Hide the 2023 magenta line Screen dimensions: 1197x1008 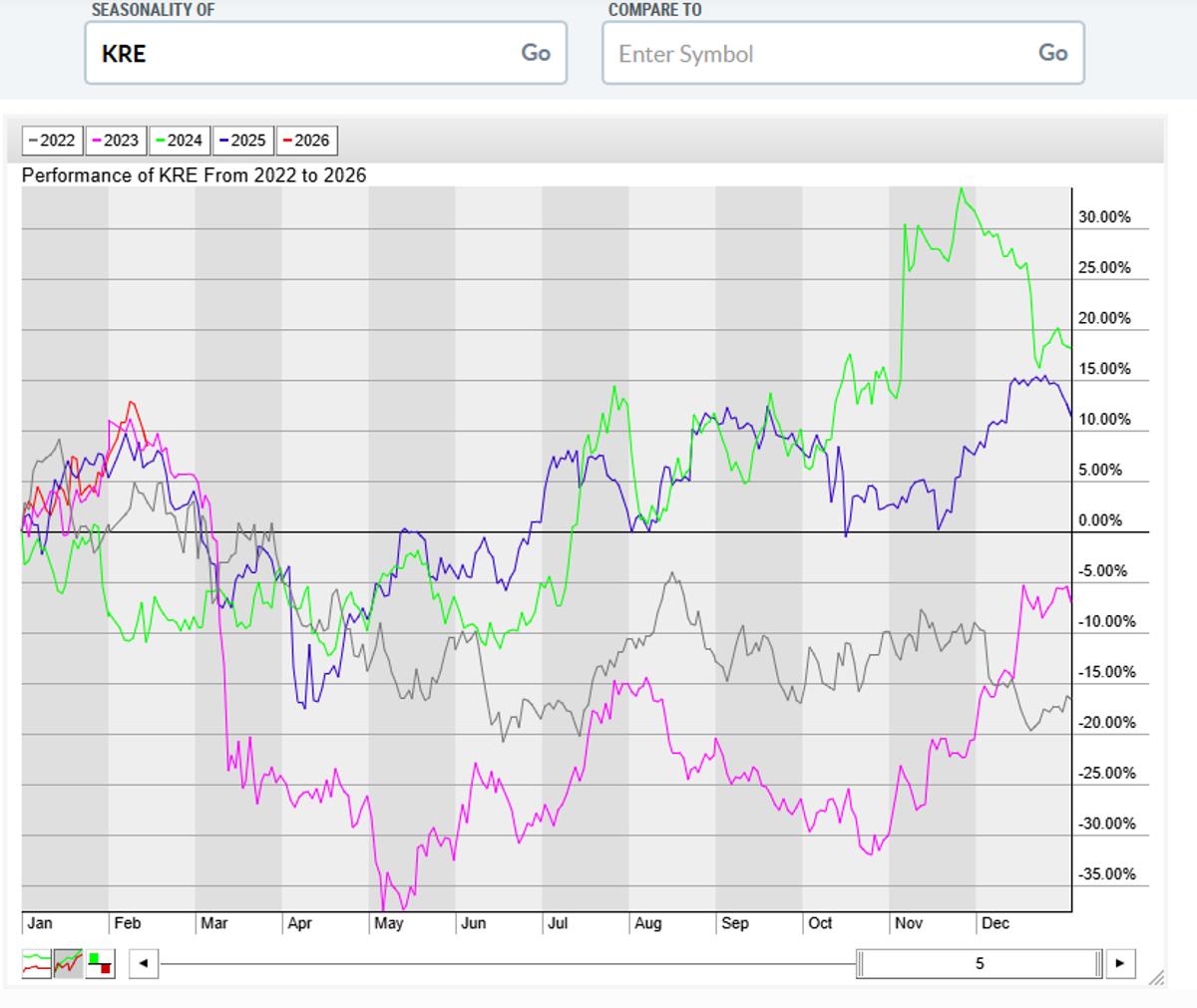pyautogui.click(x=115, y=141)
